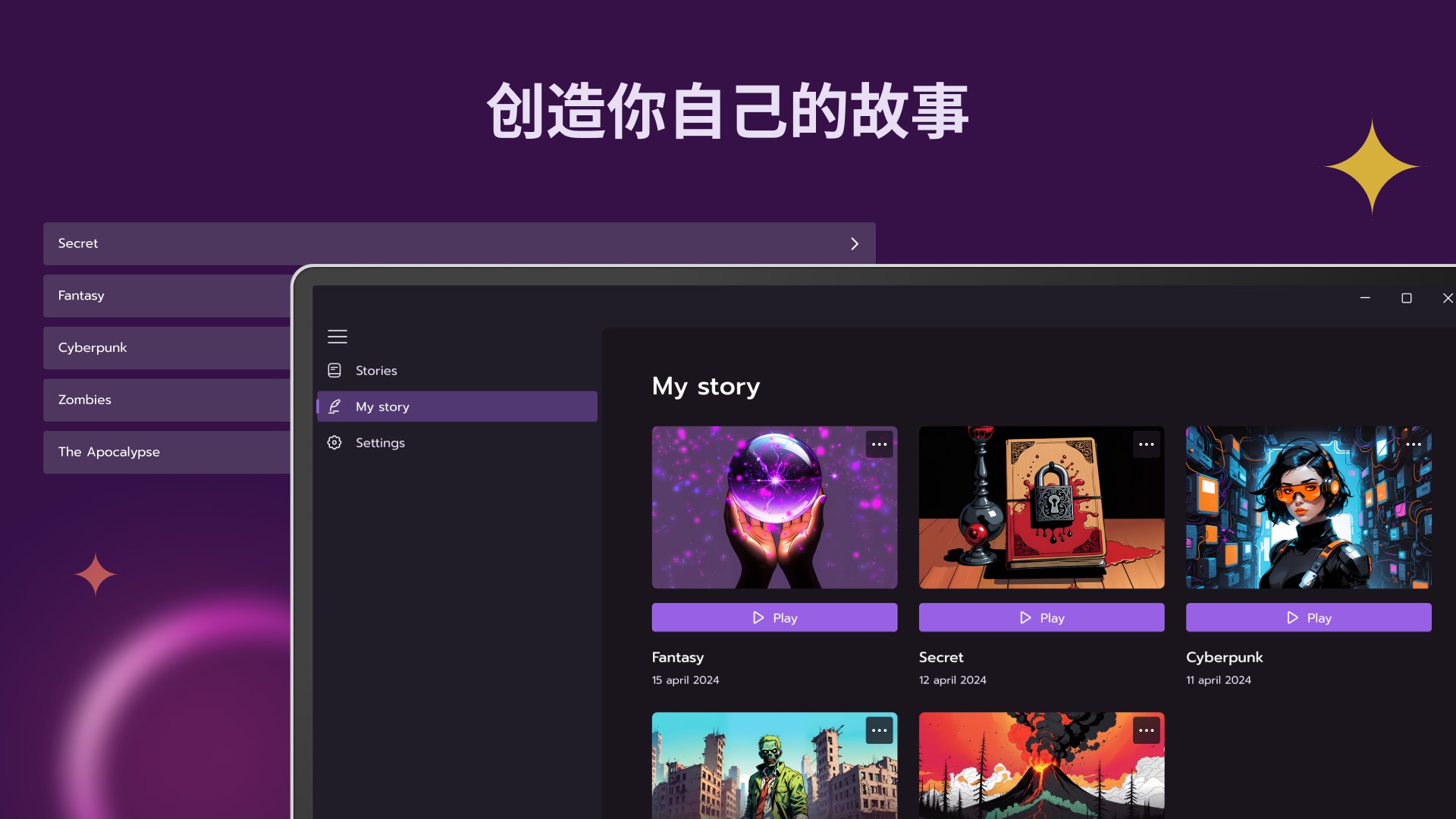Play the Secret story

pos(1041,617)
